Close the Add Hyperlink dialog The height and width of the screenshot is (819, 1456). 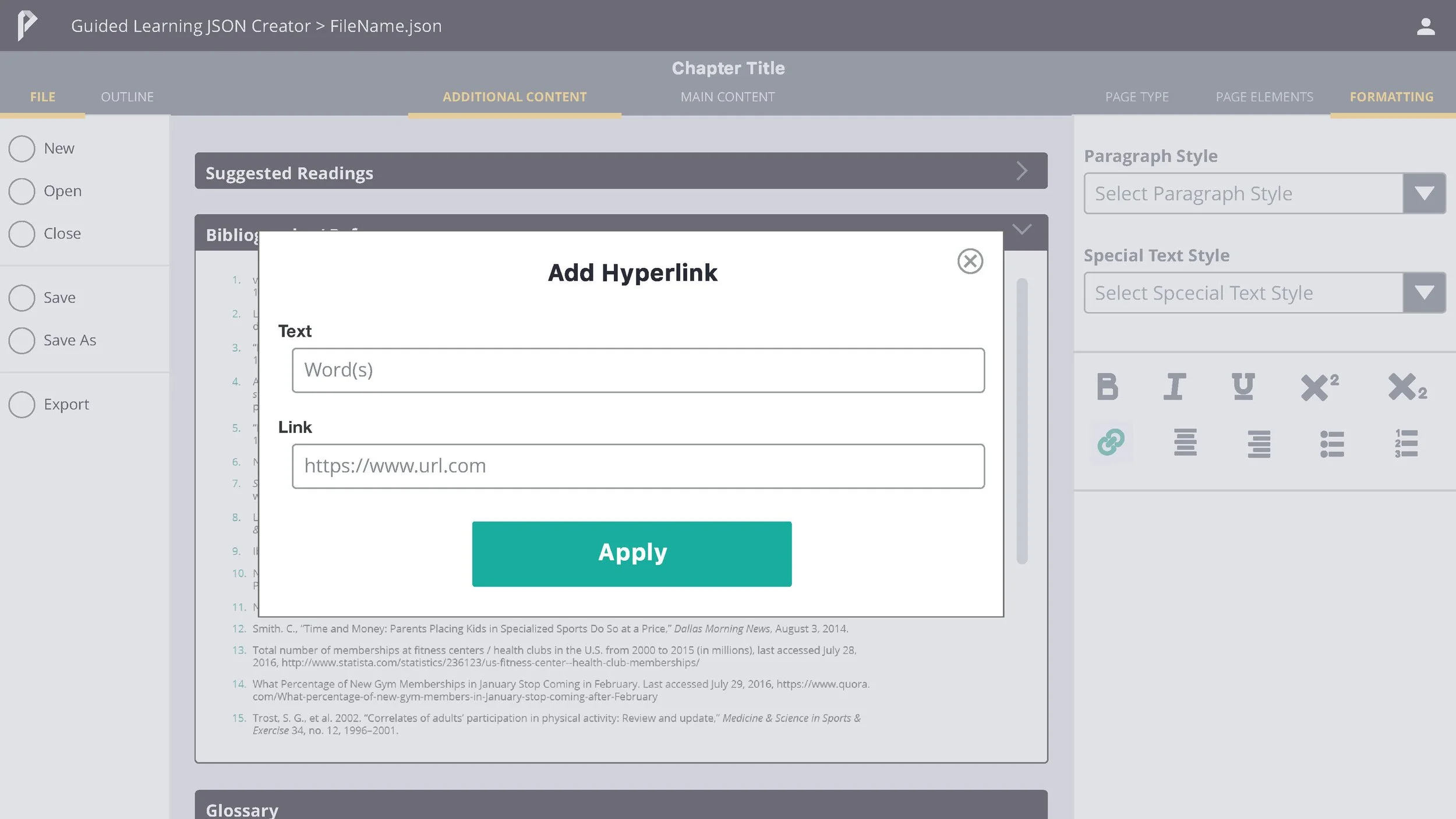(x=970, y=261)
